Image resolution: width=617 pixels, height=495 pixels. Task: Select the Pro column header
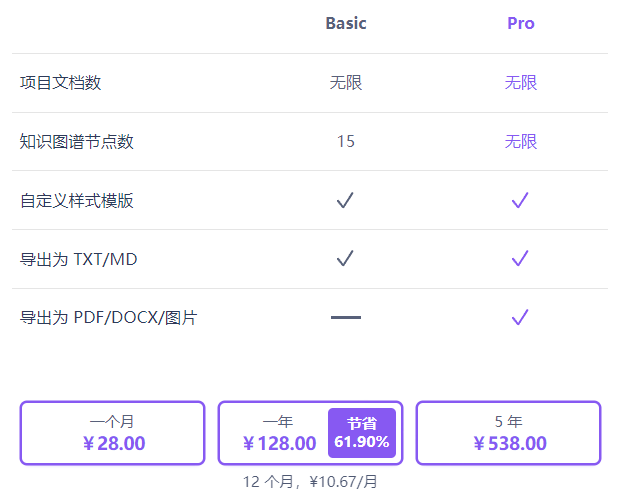(520, 23)
